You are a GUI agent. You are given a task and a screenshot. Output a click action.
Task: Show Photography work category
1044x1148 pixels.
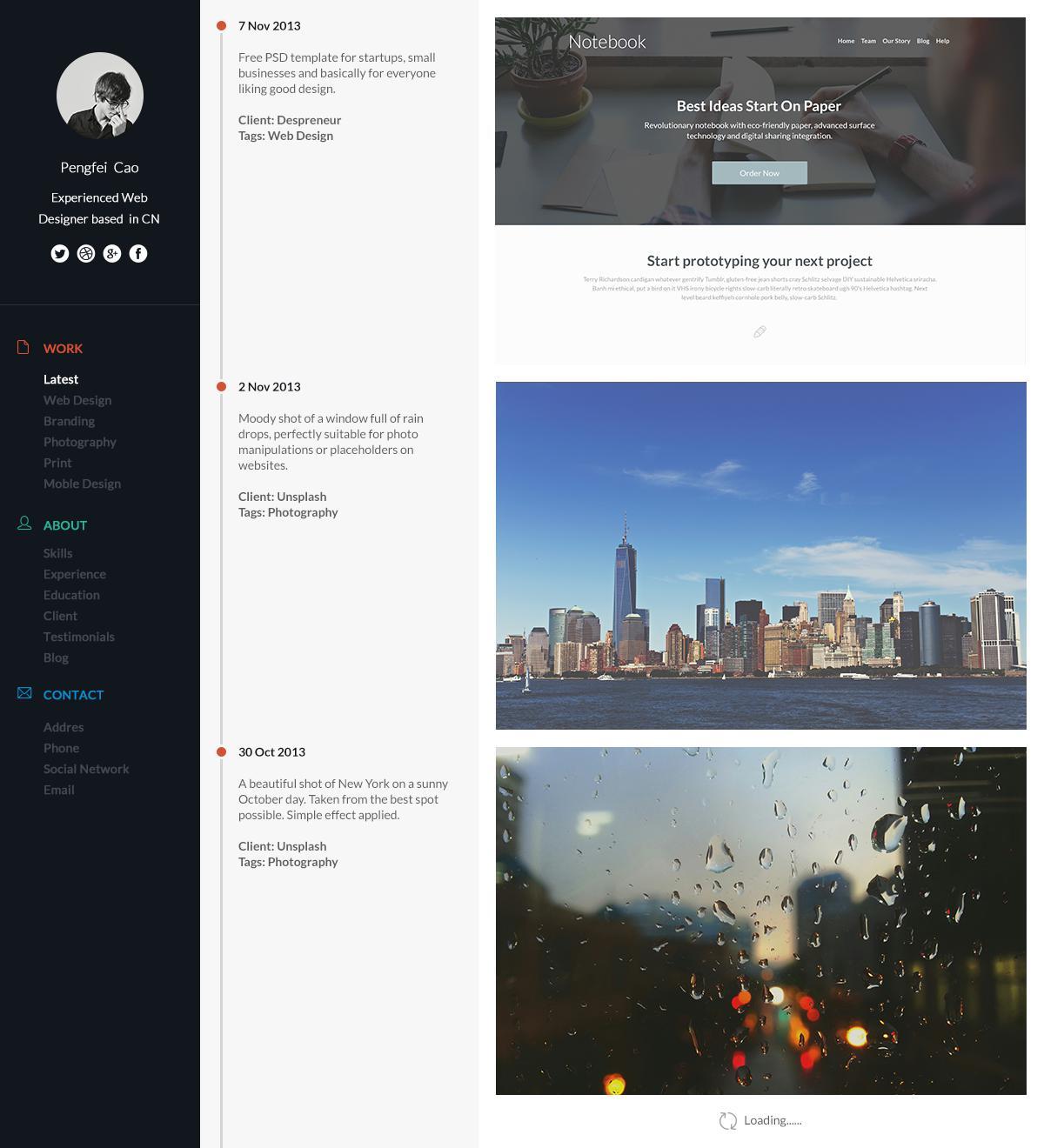click(x=80, y=442)
